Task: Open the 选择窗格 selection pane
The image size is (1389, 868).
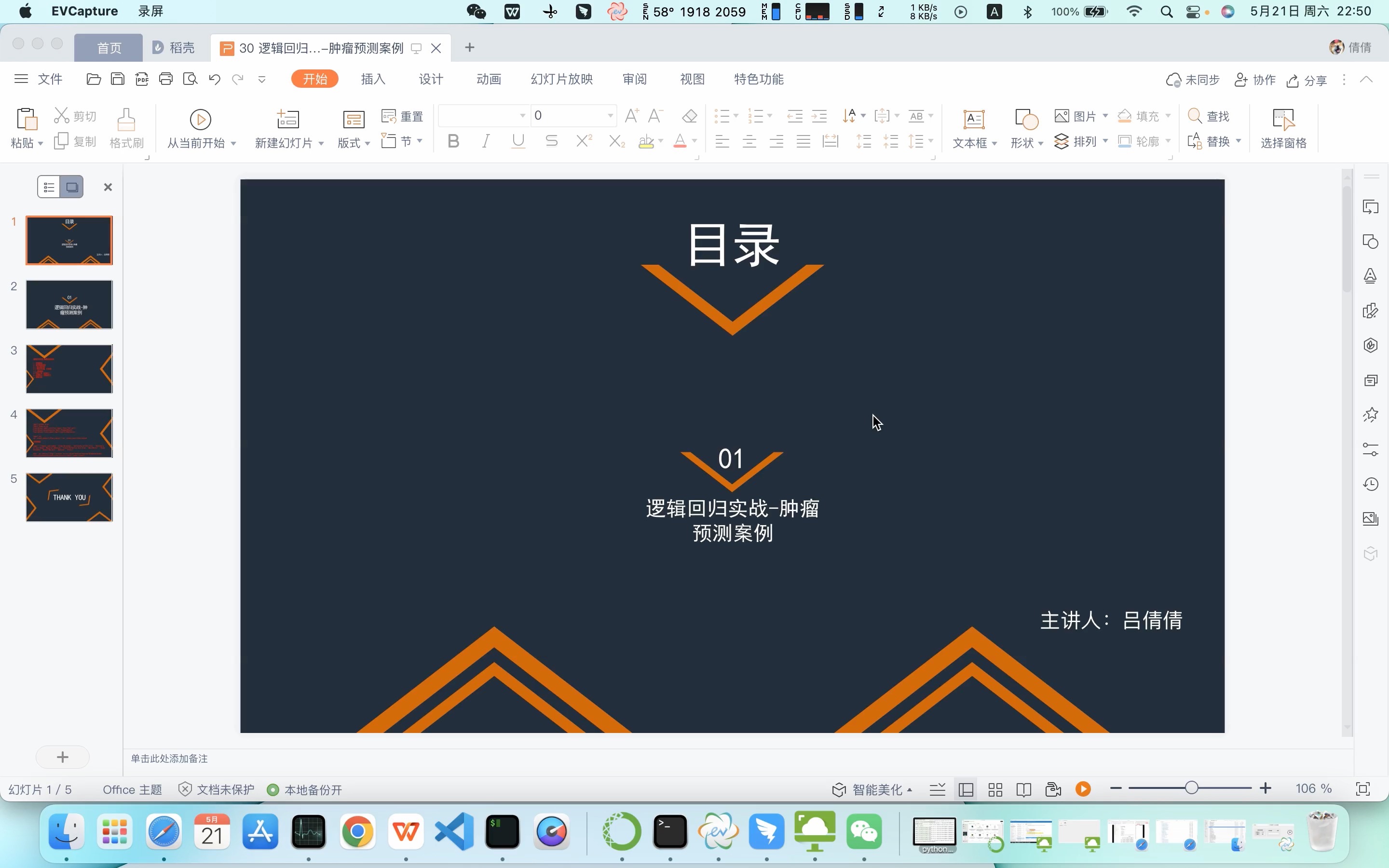Action: coord(1283,127)
